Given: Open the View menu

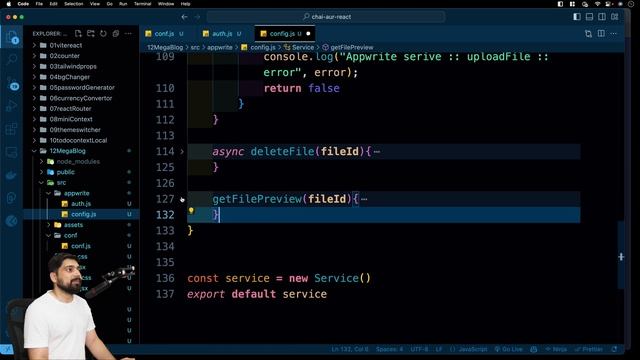Looking at the screenshot, I should [x=95, y=4].
